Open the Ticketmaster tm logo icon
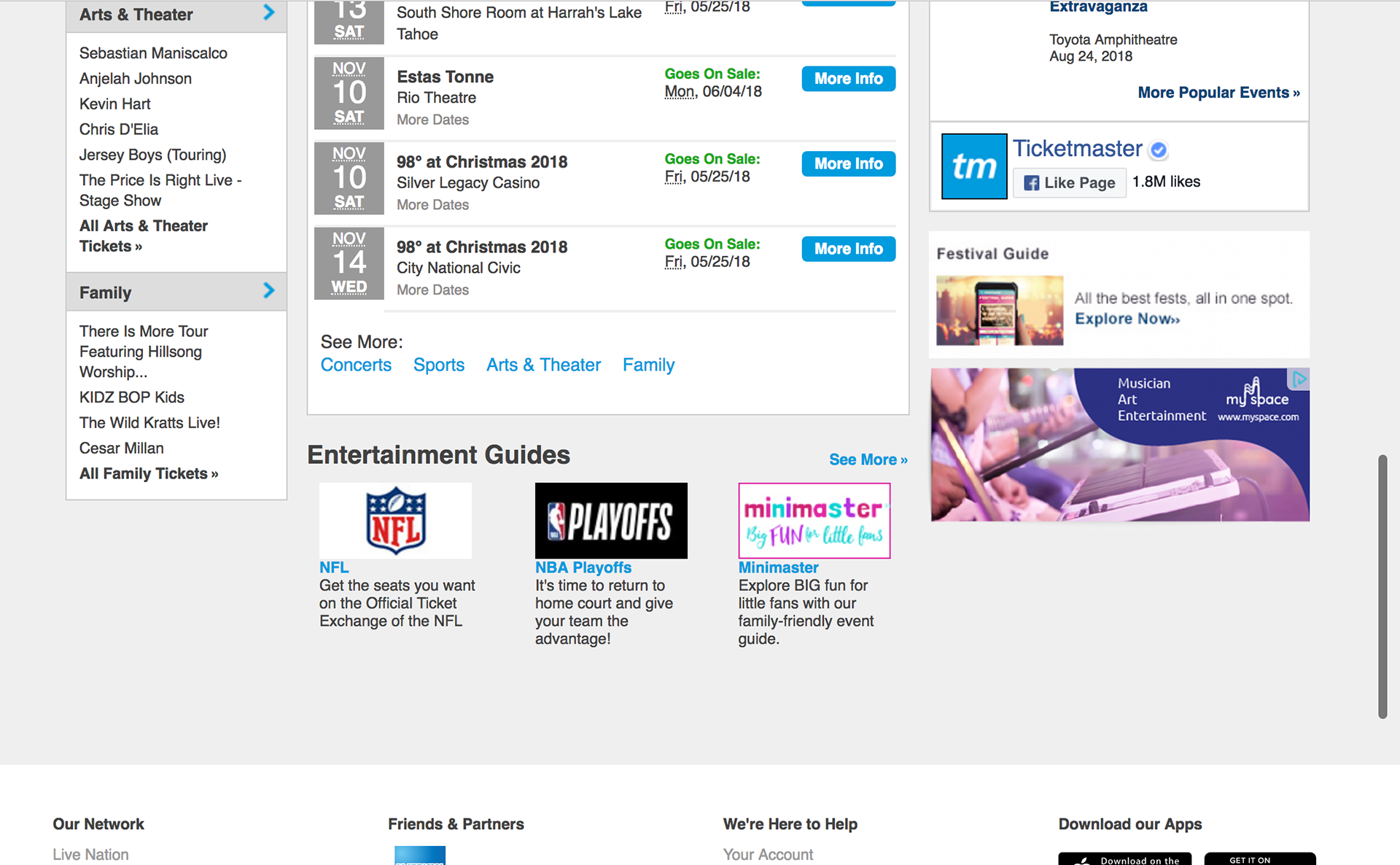This screenshot has height=865, width=1400. coord(974,166)
